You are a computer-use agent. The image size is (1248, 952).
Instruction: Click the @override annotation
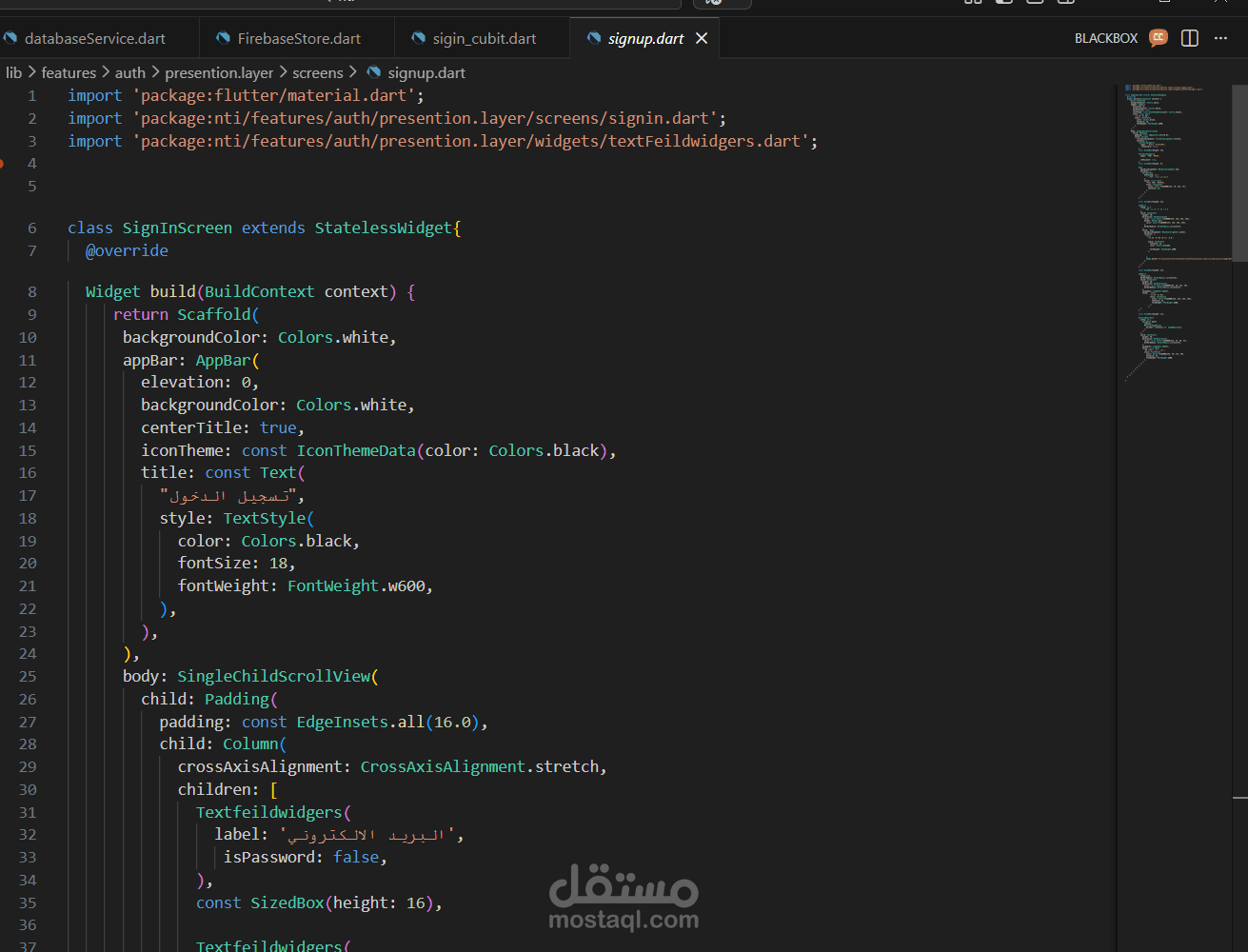127,251
